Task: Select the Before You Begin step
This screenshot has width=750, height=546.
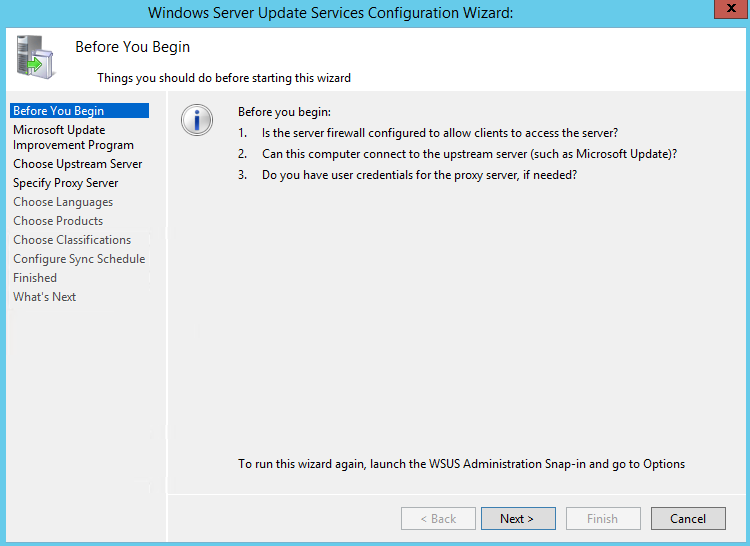Action: [x=59, y=111]
